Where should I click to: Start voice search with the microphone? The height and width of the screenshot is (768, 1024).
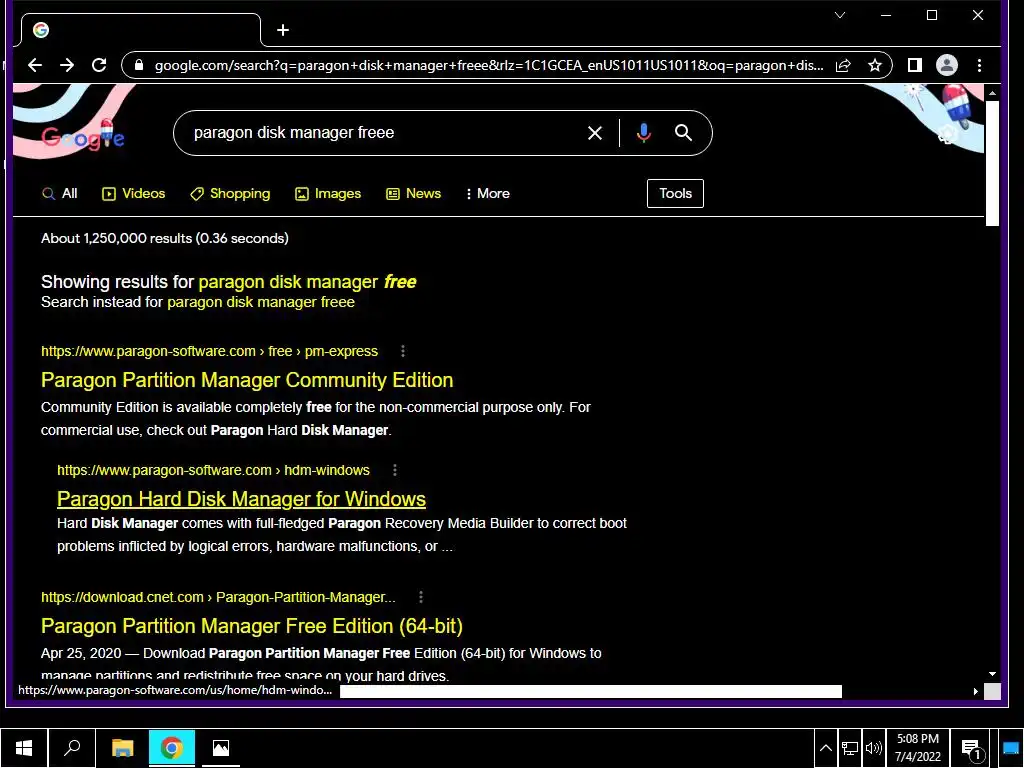(x=643, y=133)
